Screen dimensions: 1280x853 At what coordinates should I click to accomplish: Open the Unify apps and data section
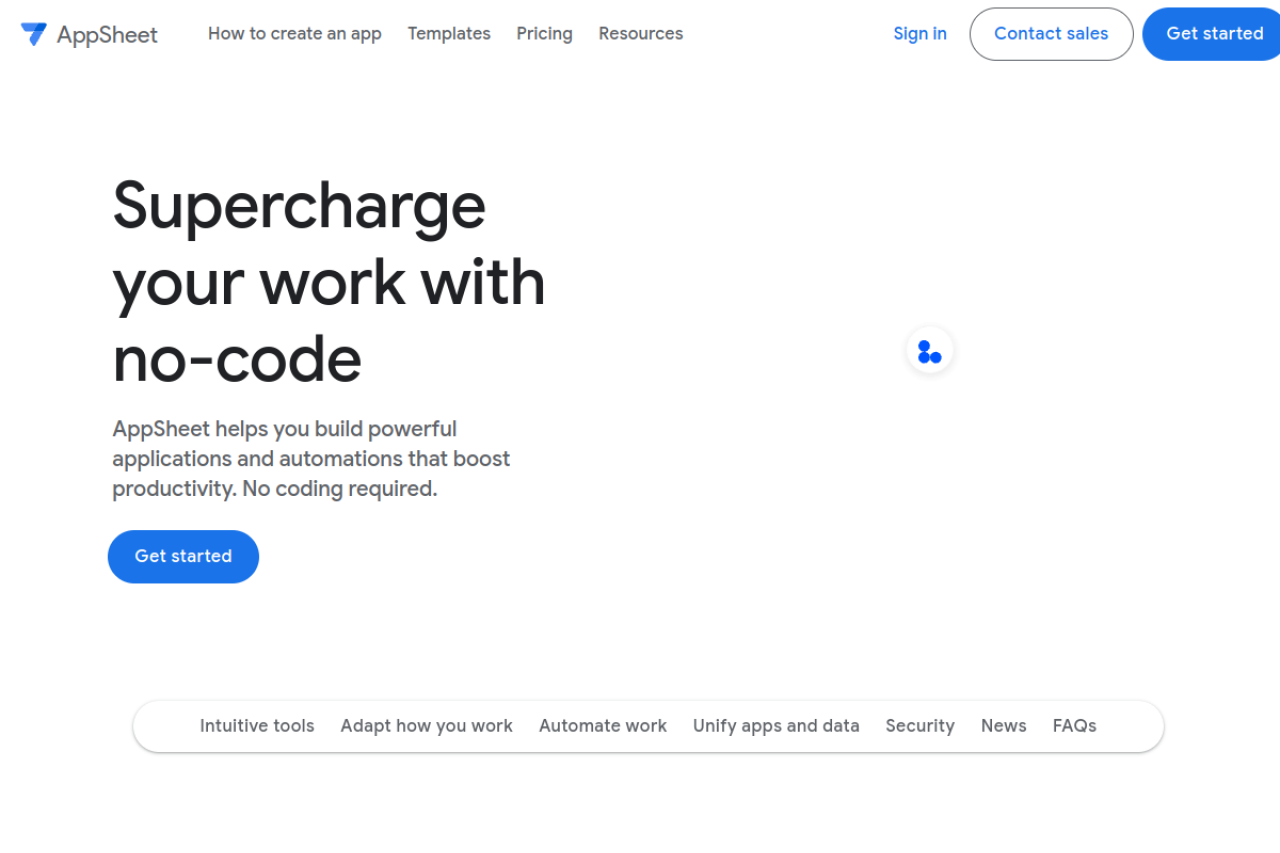pyautogui.click(x=776, y=726)
